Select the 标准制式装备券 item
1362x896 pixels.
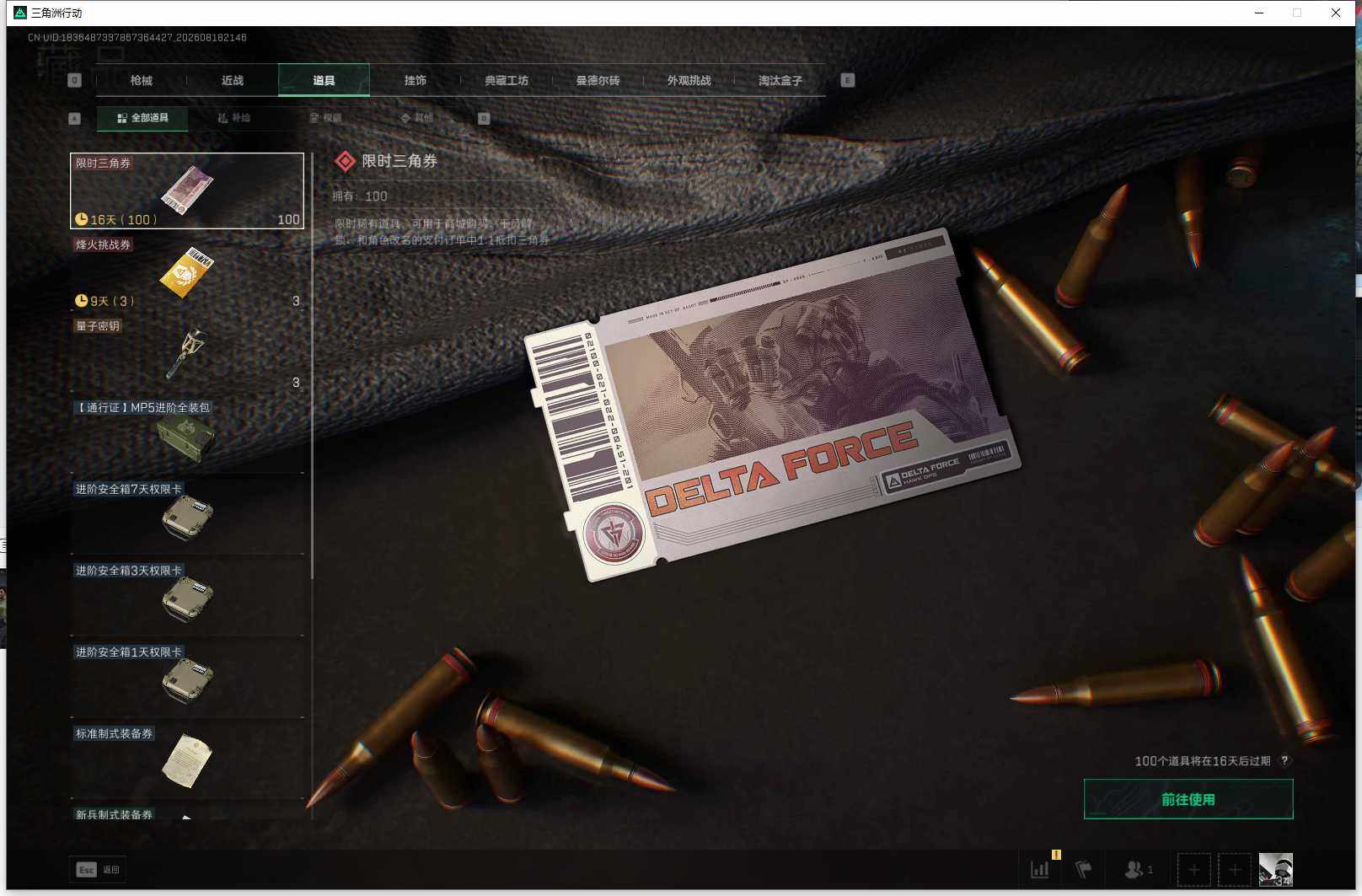click(x=187, y=763)
